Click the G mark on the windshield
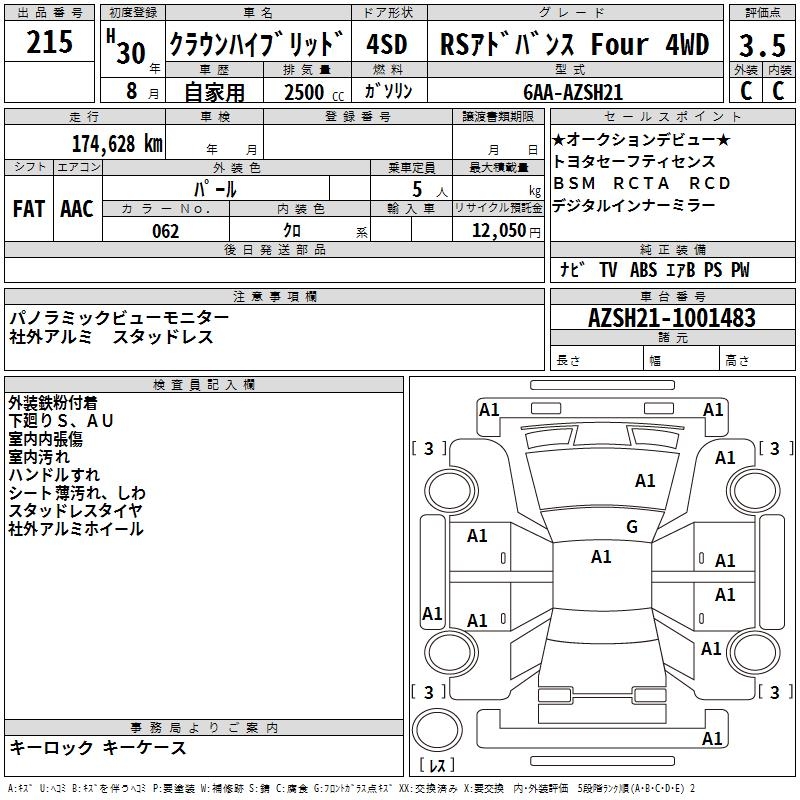 [x=631, y=527]
